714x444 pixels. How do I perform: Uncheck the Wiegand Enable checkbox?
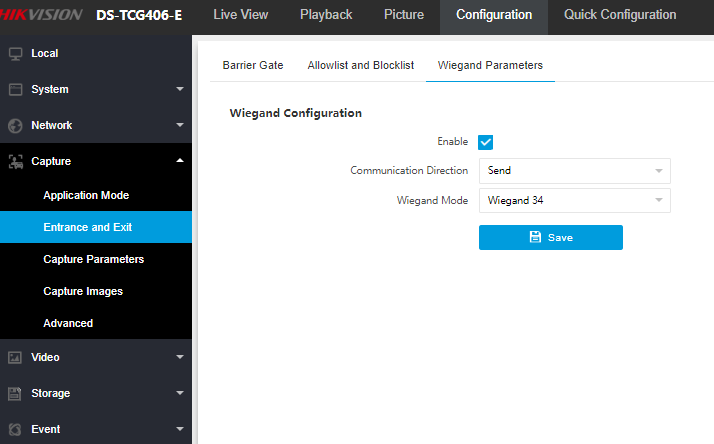486,142
